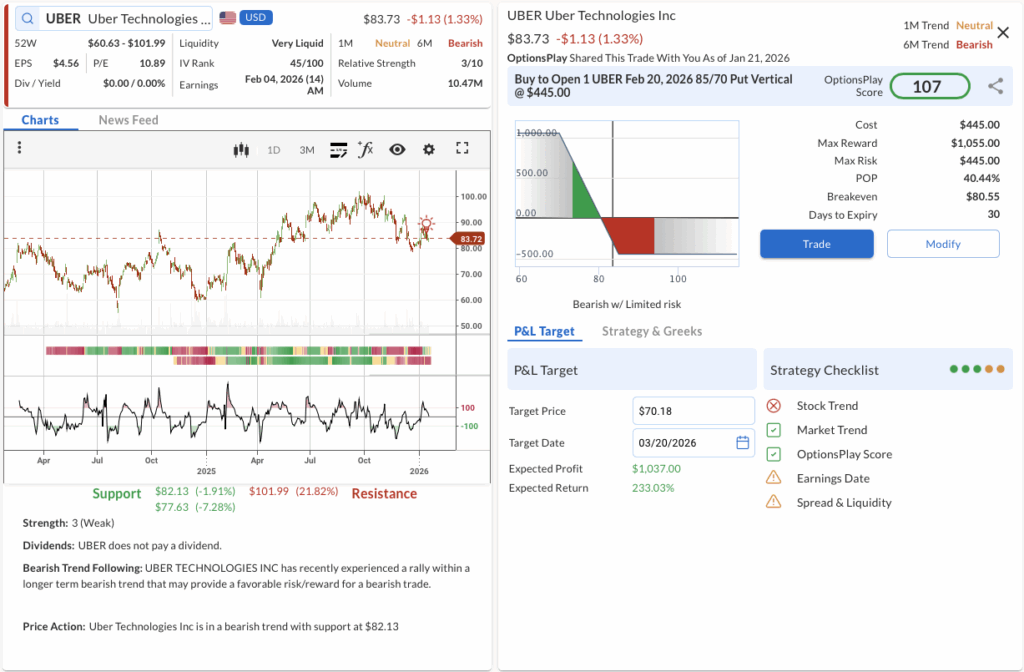
Task: Click the Target Price input field
Action: coord(693,411)
